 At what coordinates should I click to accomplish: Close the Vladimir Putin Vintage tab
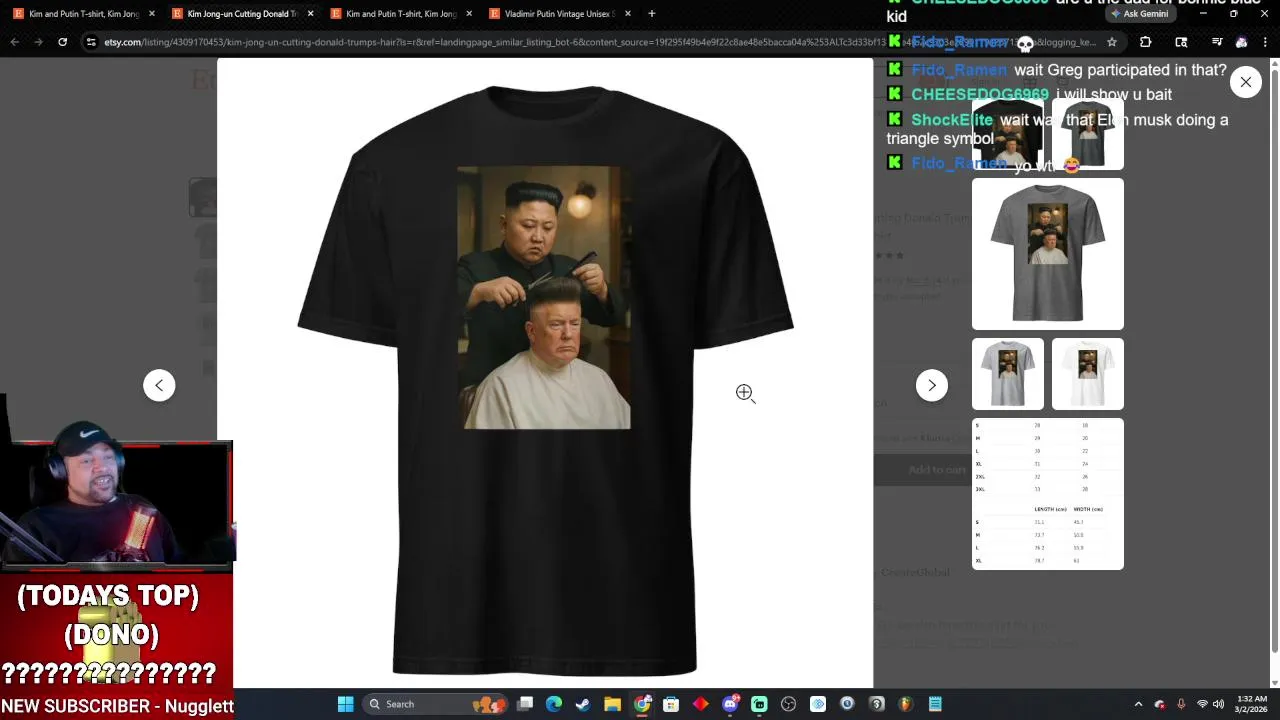627,14
